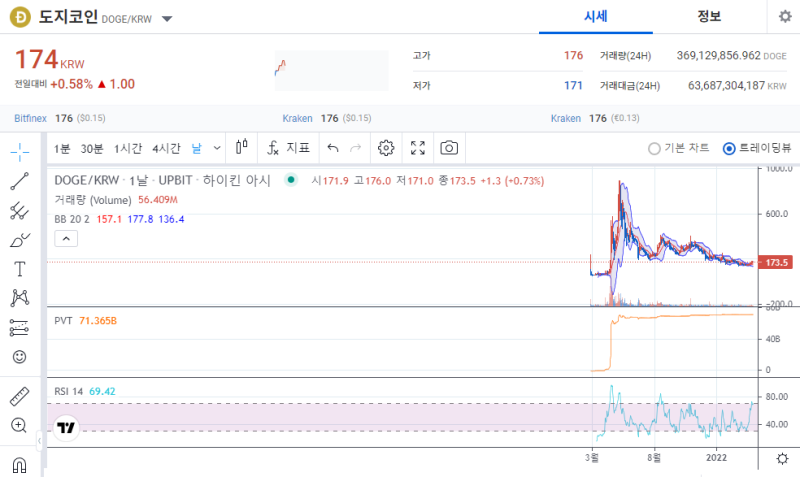Set interval to 30분

point(92,148)
